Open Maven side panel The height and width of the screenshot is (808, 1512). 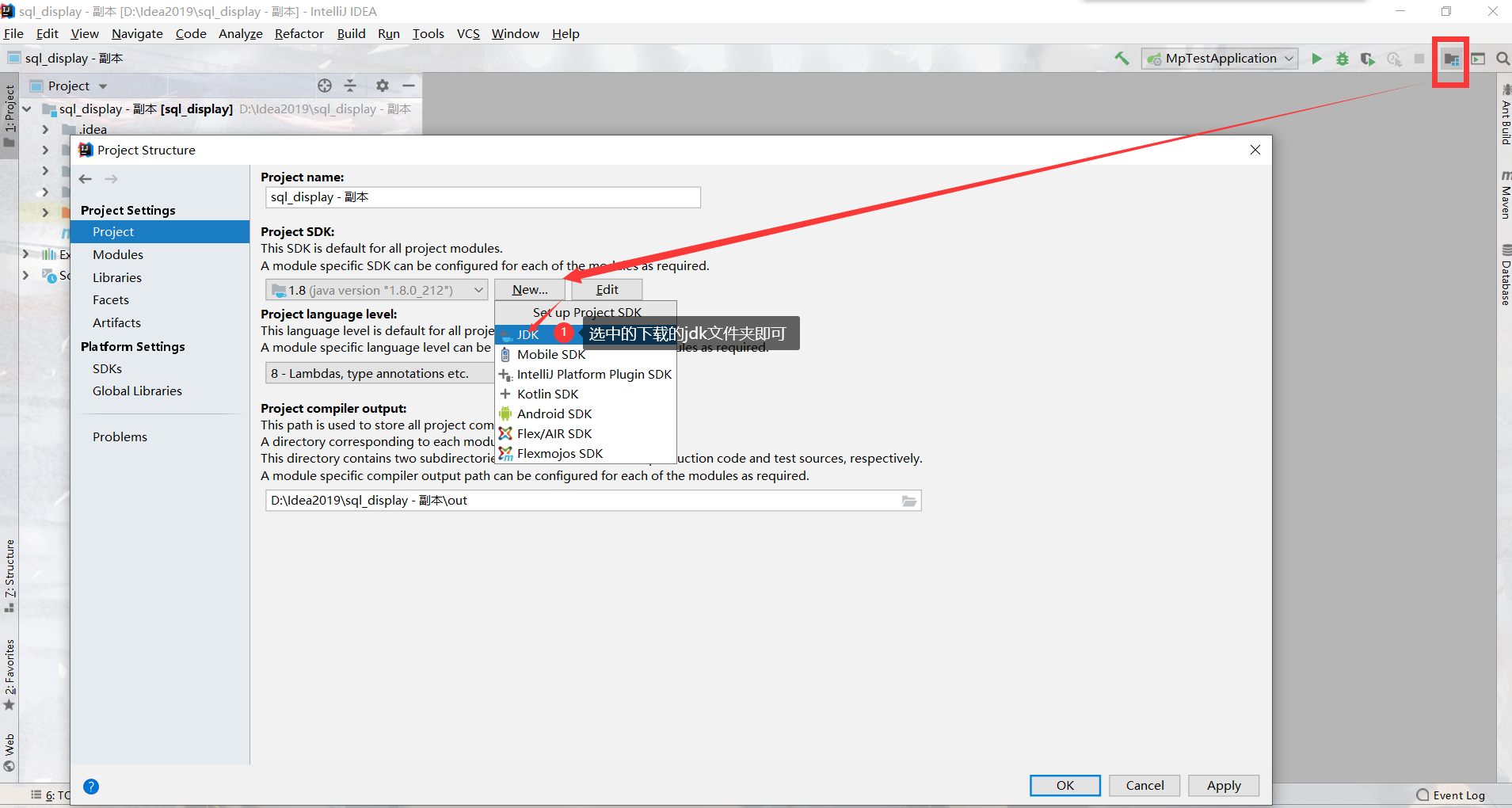coord(1505,195)
